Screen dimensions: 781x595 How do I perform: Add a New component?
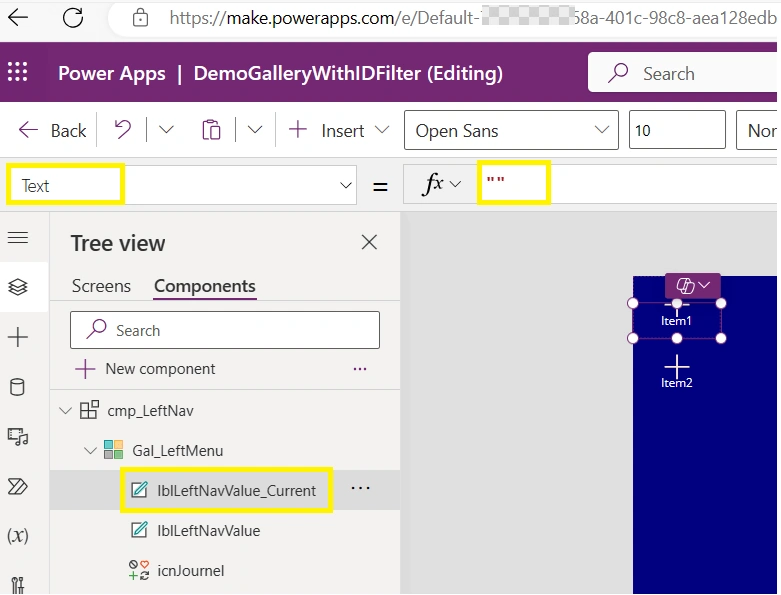[x=145, y=369]
